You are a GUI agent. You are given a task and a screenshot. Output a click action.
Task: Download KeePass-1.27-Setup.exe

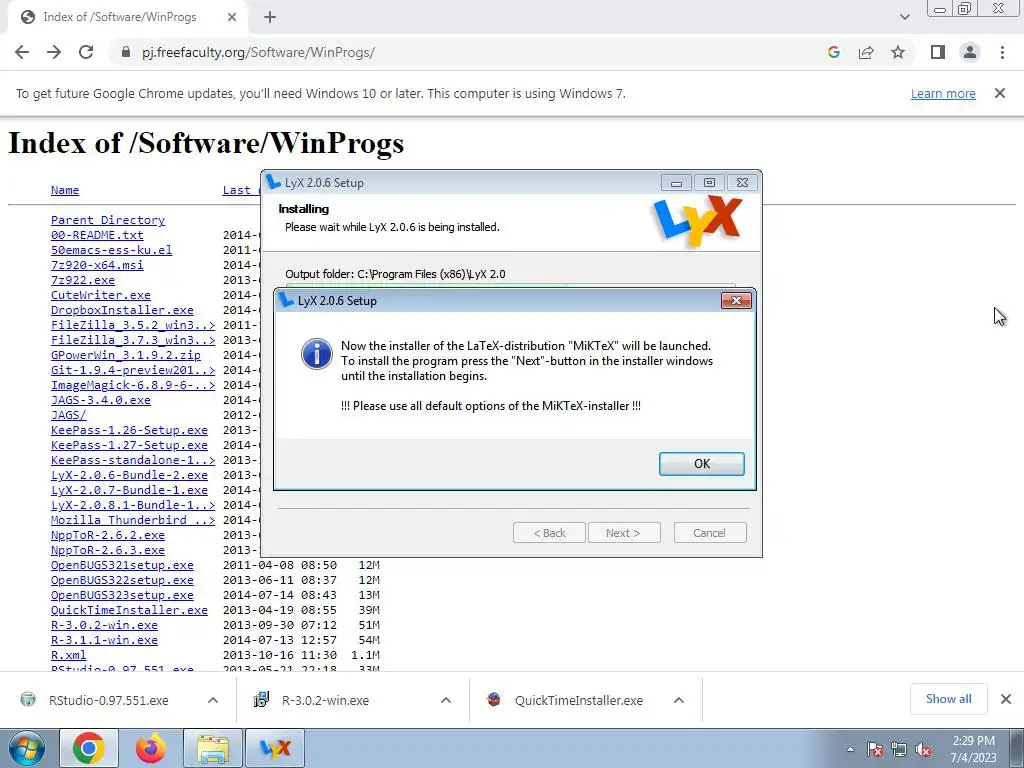(x=129, y=445)
